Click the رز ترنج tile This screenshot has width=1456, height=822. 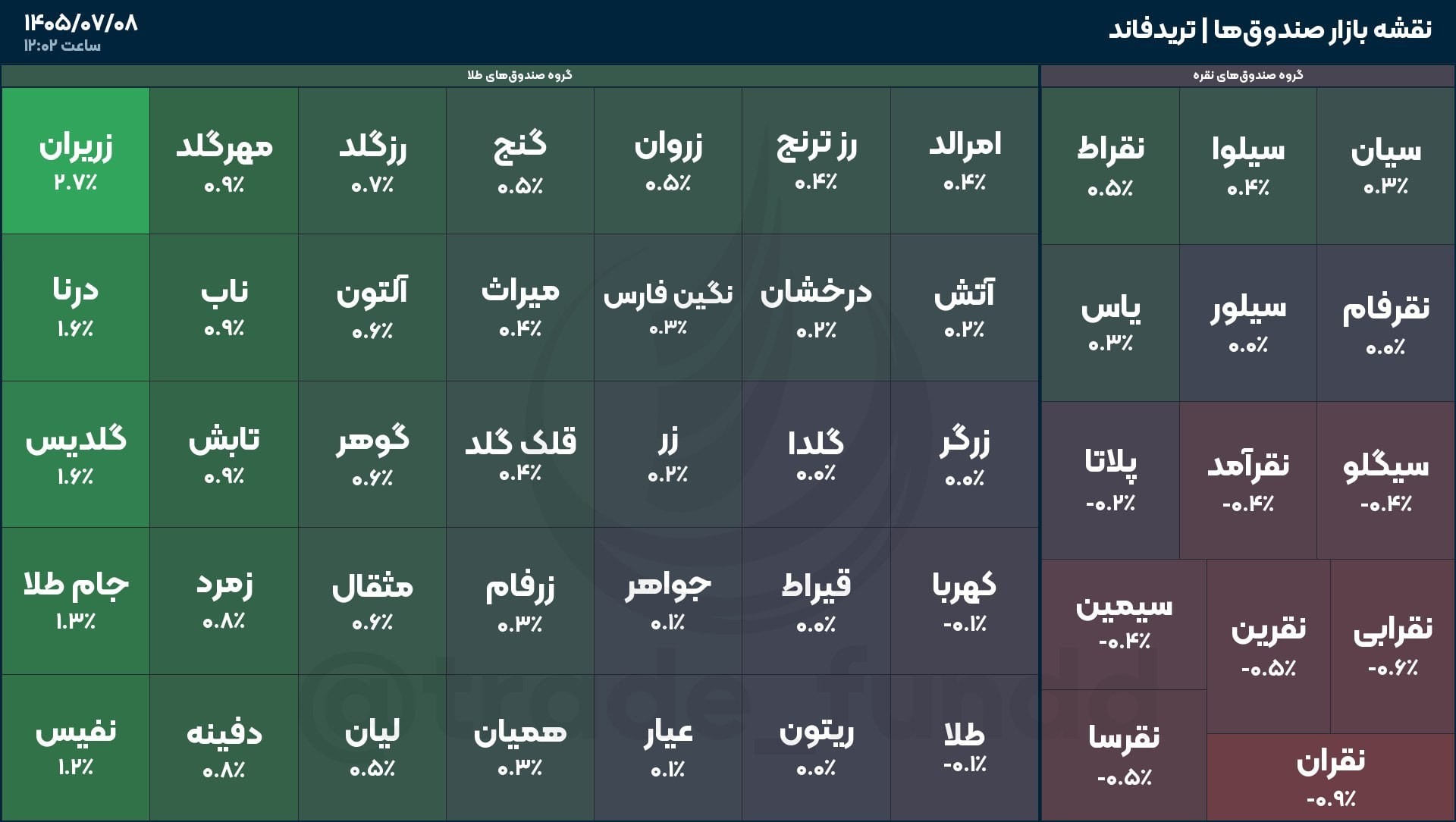[816, 161]
